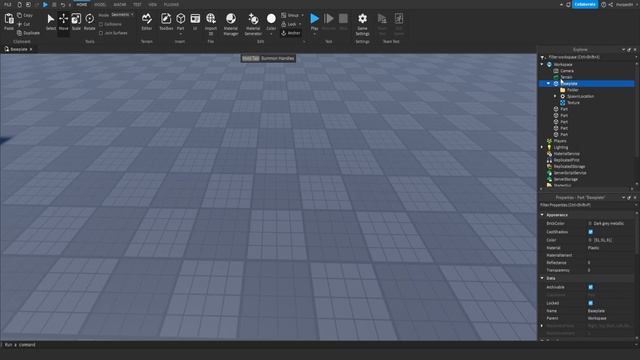This screenshot has height=360, width=640.
Task: Open the Play mode dropdown arrow
Action: pos(314,34)
